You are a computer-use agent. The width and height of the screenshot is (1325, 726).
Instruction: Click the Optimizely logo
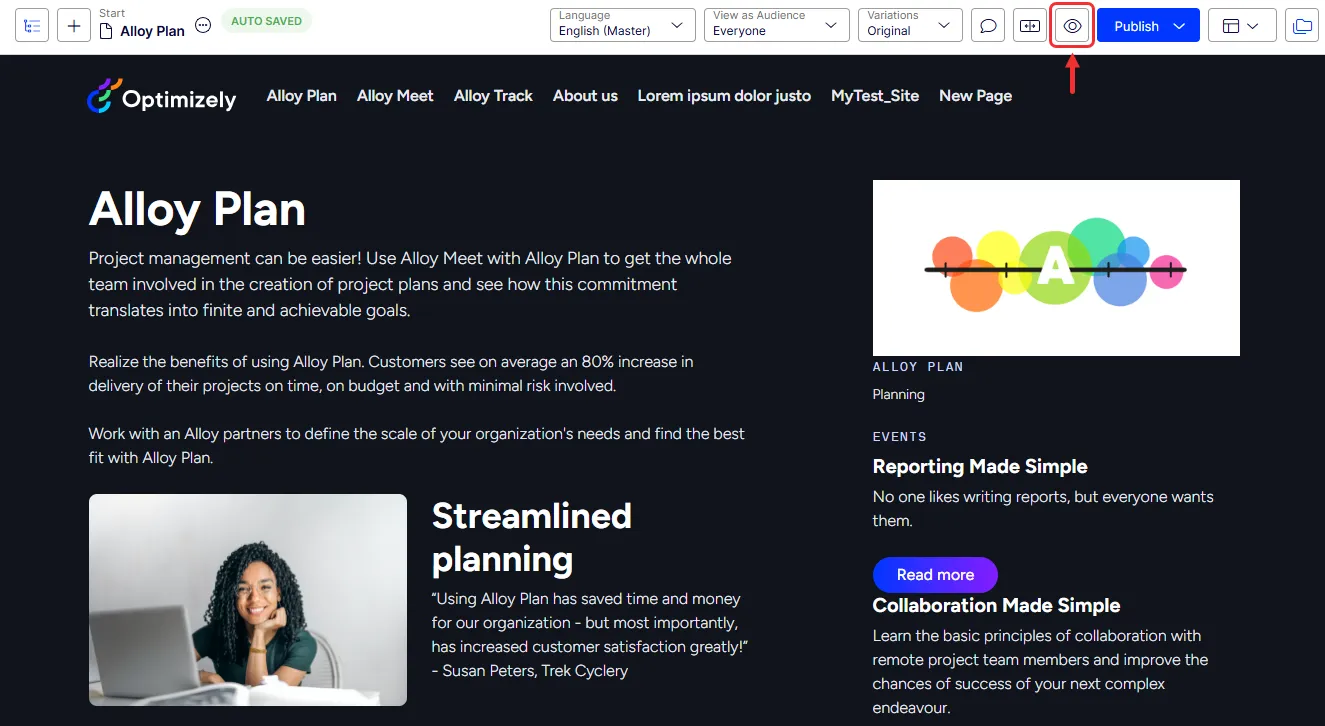(161, 96)
